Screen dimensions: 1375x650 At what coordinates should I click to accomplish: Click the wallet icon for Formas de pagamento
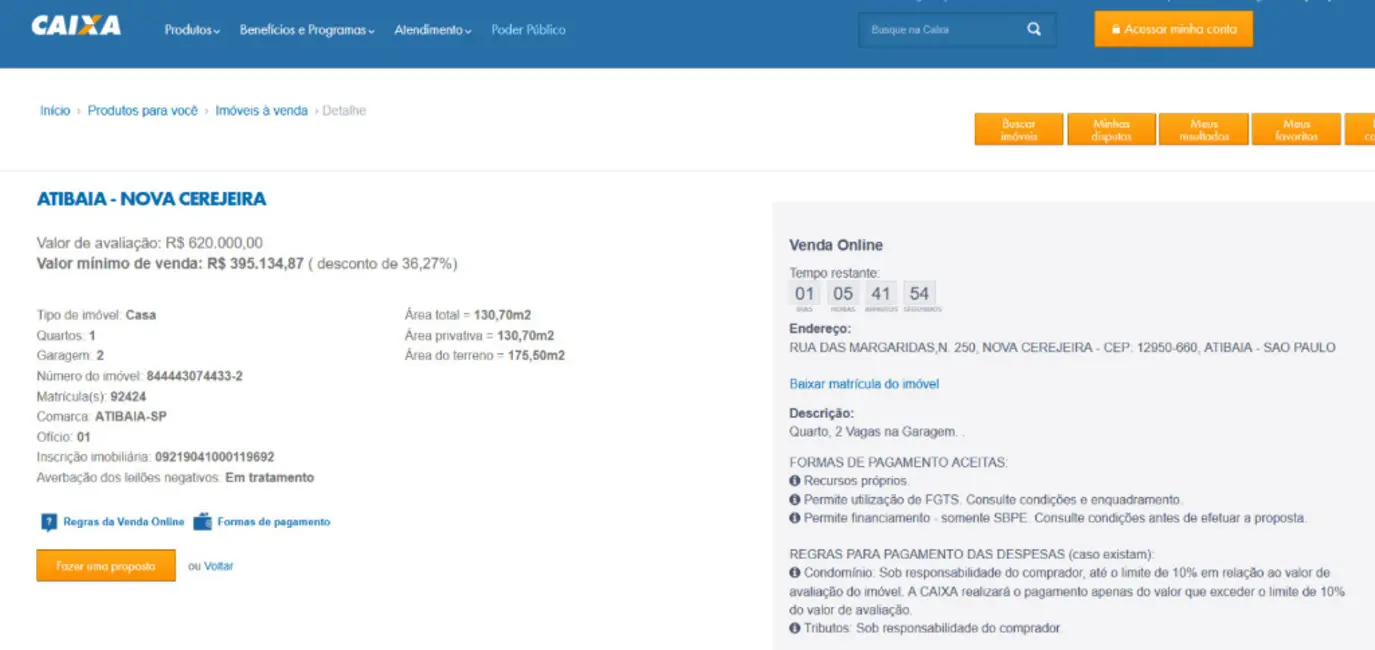[202, 522]
